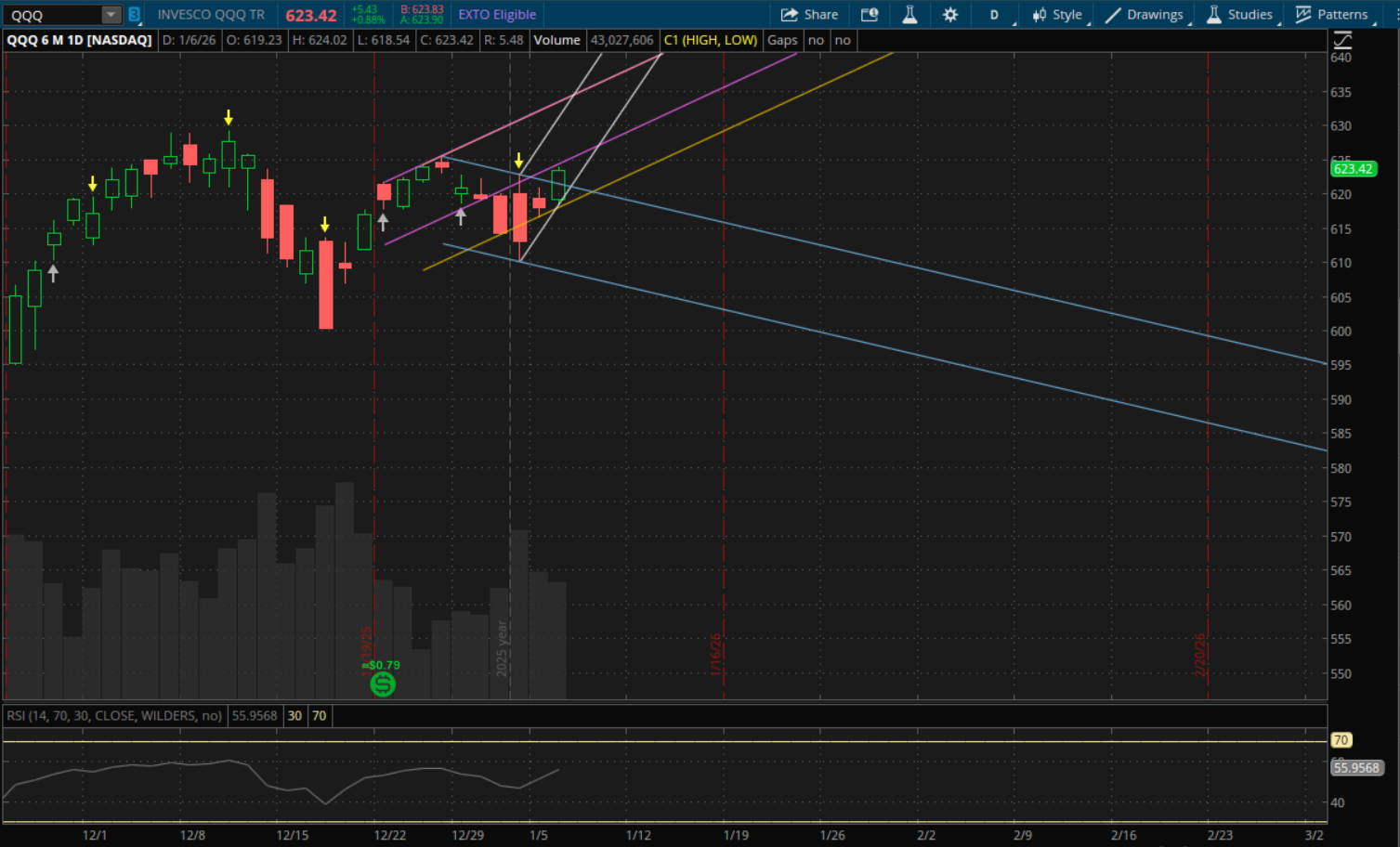Click the Patterns button
Viewport: 1400px width, 847px height.
click(1332, 15)
